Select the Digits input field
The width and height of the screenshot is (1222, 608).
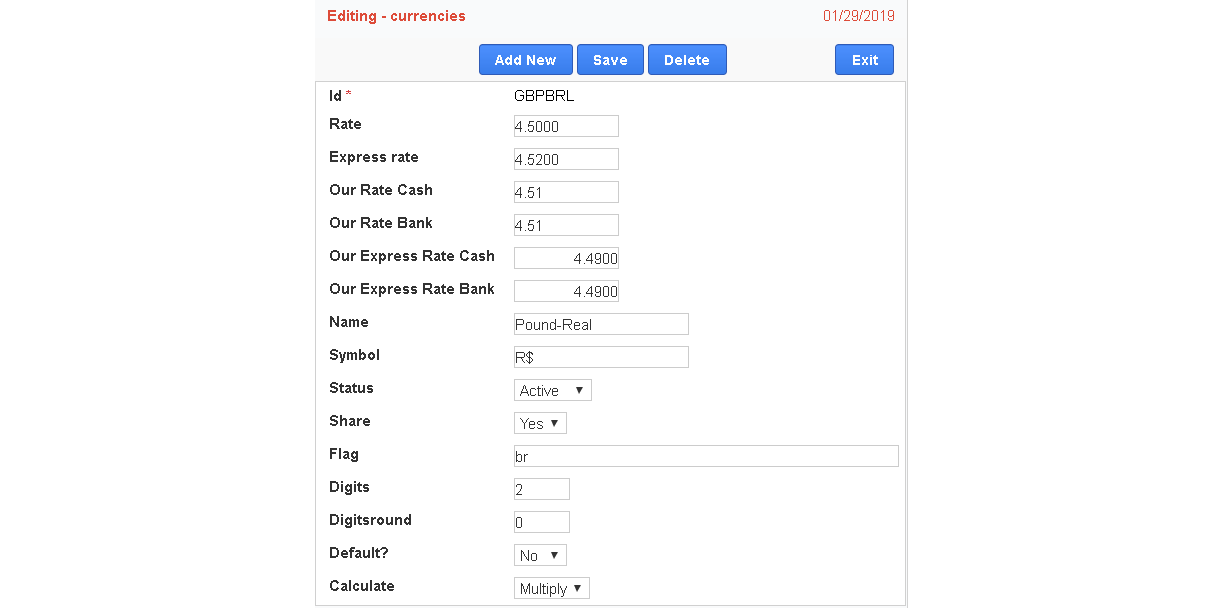click(x=541, y=489)
